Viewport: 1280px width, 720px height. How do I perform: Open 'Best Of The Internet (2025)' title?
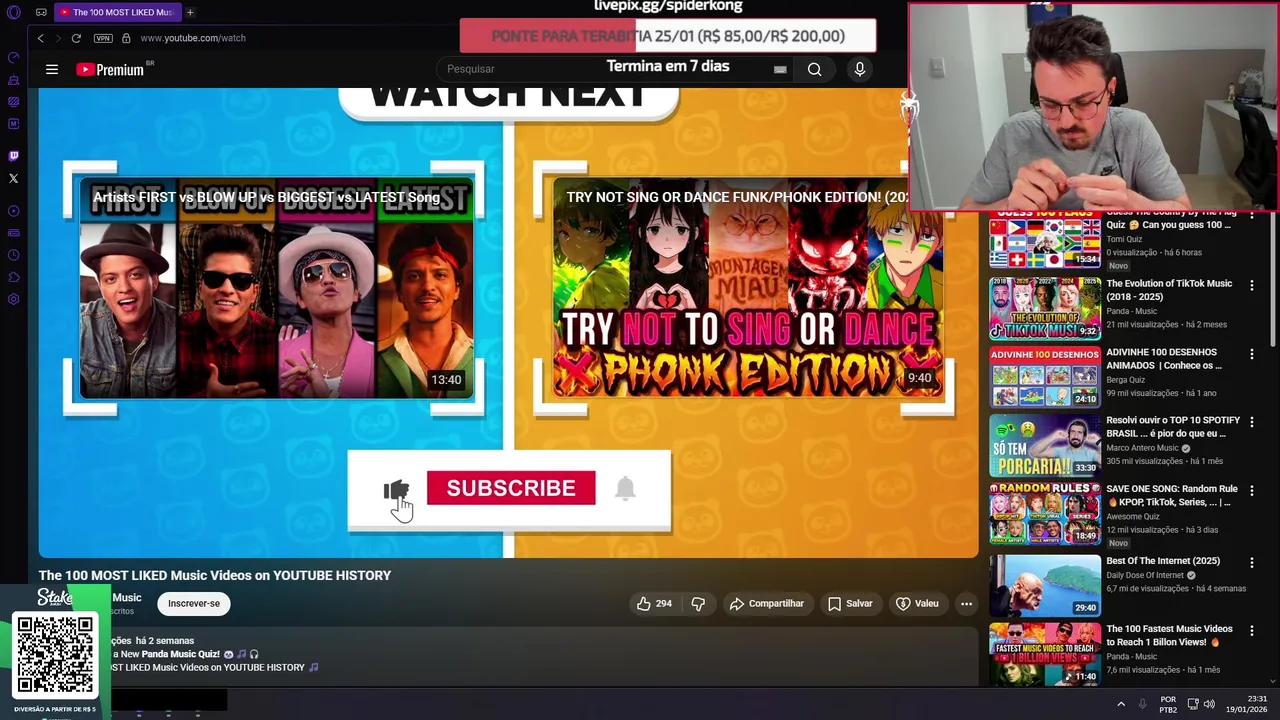[x=1163, y=561]
